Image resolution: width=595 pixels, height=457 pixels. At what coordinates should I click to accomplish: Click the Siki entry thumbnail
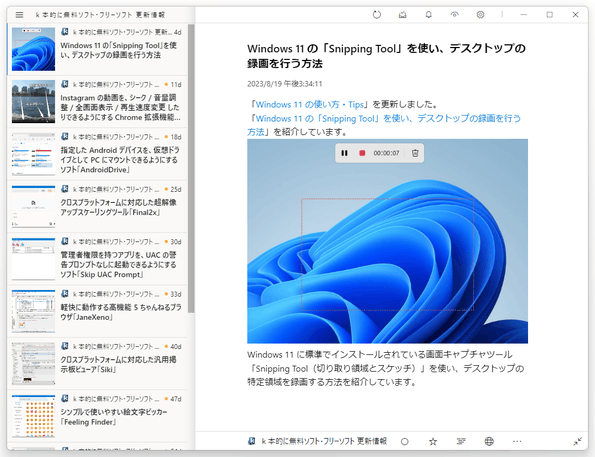tap(33, 364)
